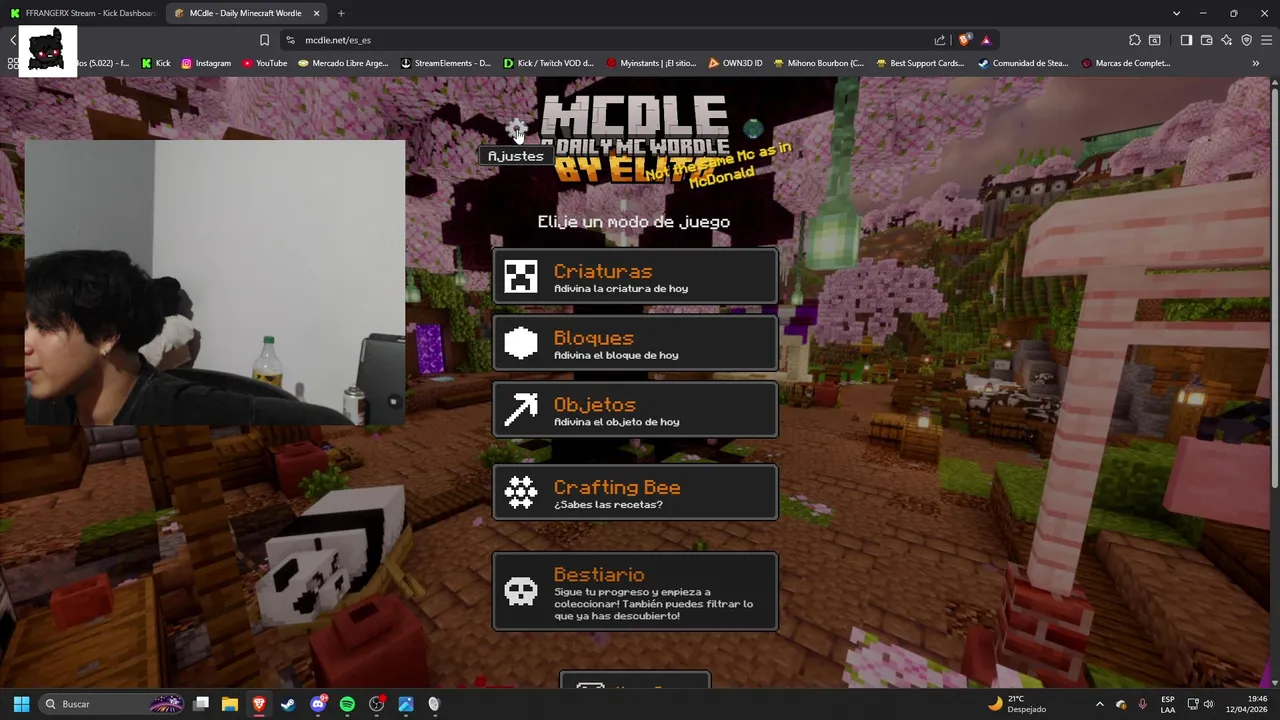Viewport: 1280px width, 720px height.
Task: Close the MCdle browser tab
Action: [x=317, y=13]
